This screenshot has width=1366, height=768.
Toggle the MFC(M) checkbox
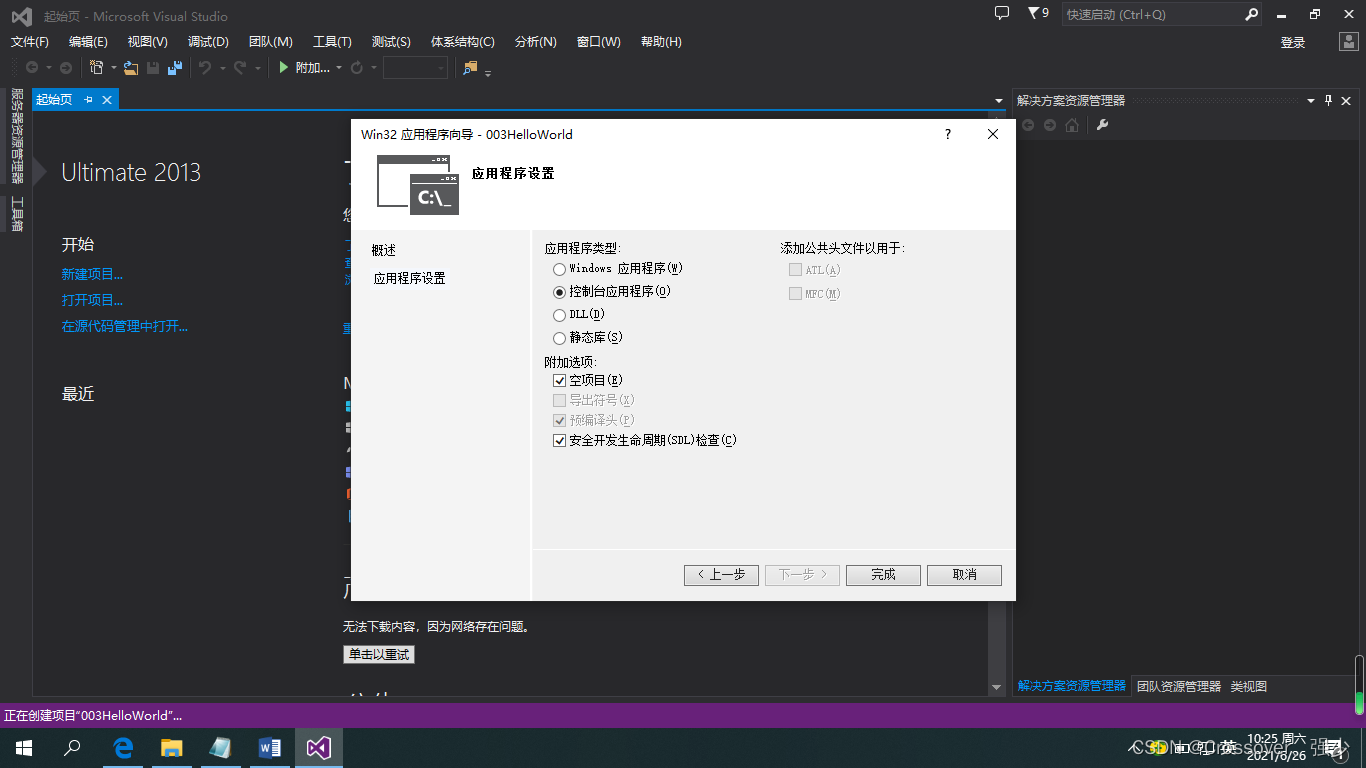[x=795, y=294]
